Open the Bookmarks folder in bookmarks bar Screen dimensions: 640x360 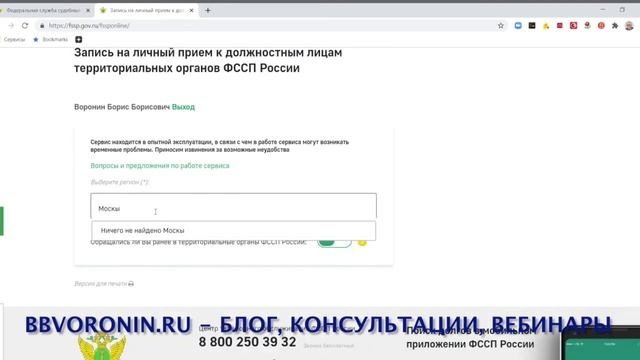[51, 40]
